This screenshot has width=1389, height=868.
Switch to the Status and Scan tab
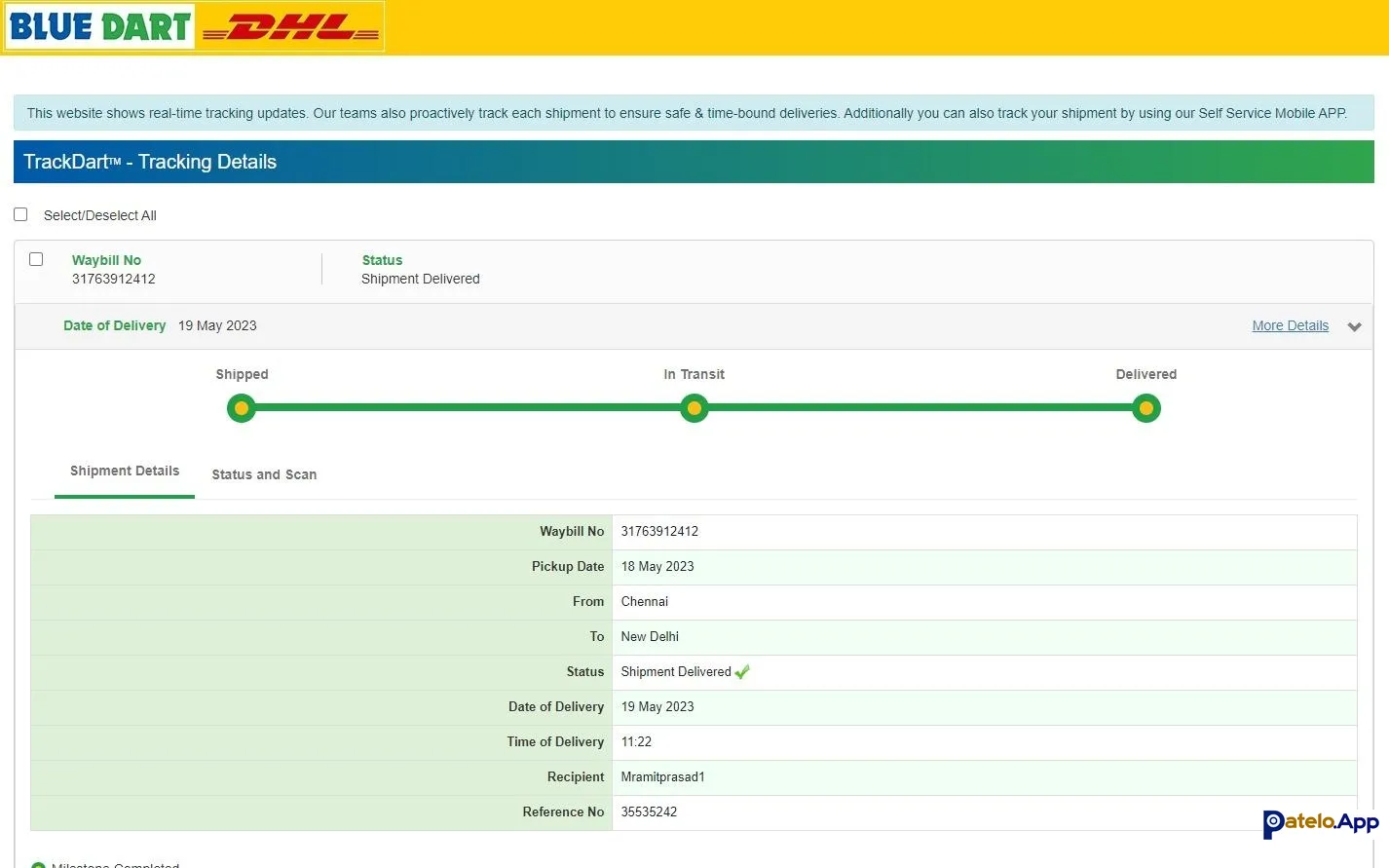pos(264,474)
